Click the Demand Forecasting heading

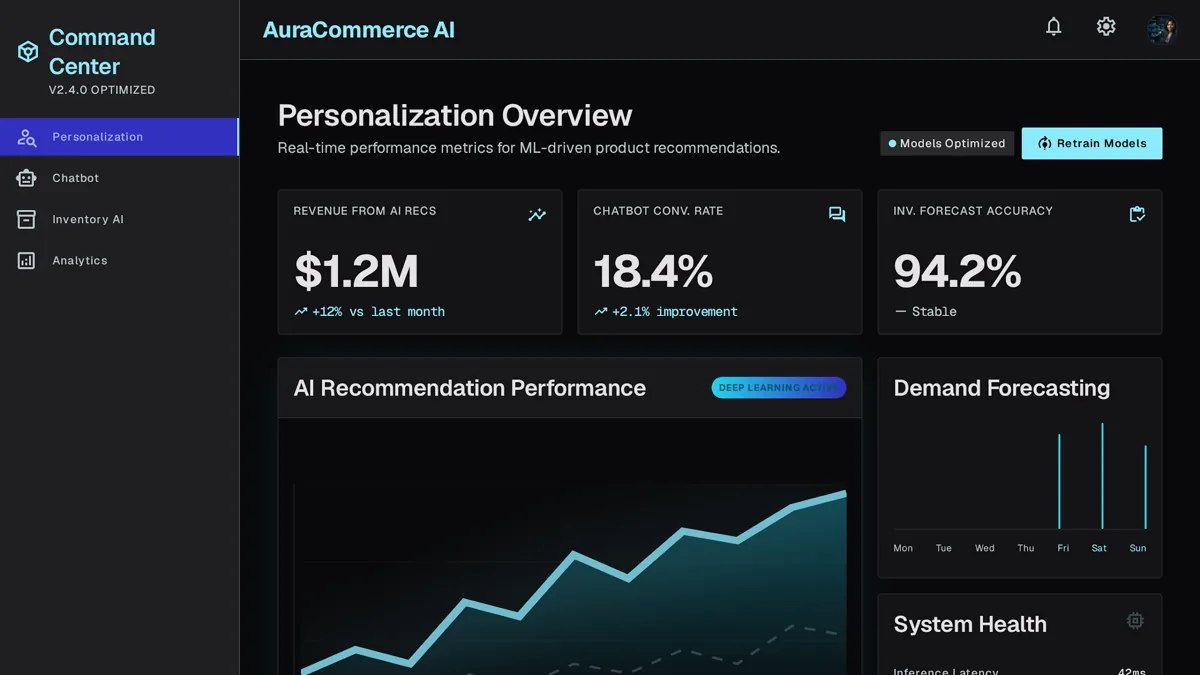pos(1002,388)
